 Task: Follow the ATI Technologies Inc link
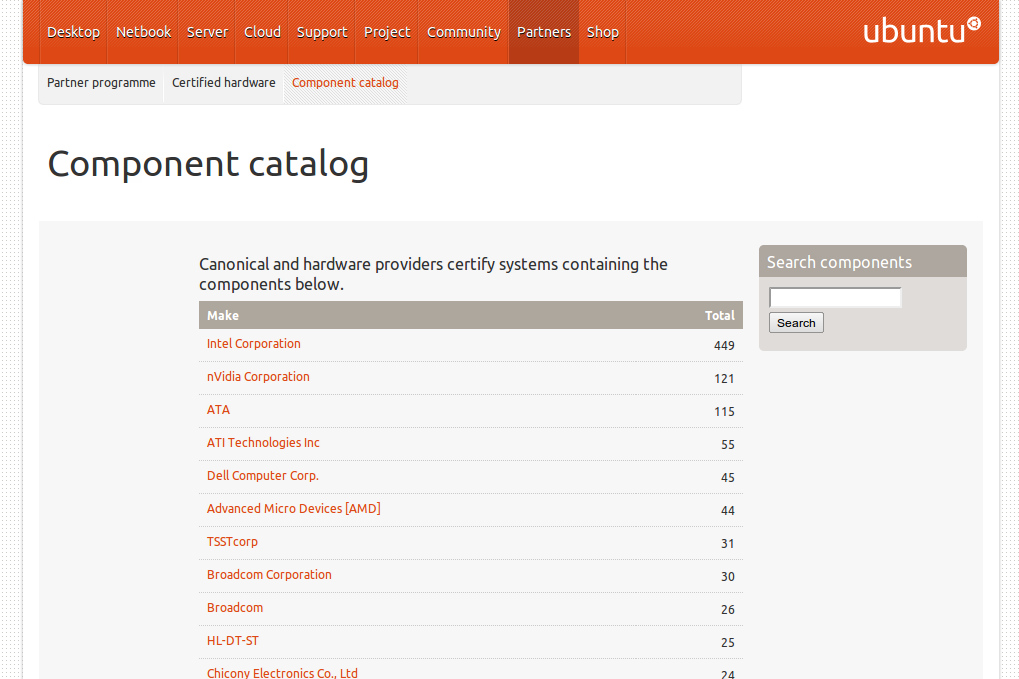[x=263, y=443]
